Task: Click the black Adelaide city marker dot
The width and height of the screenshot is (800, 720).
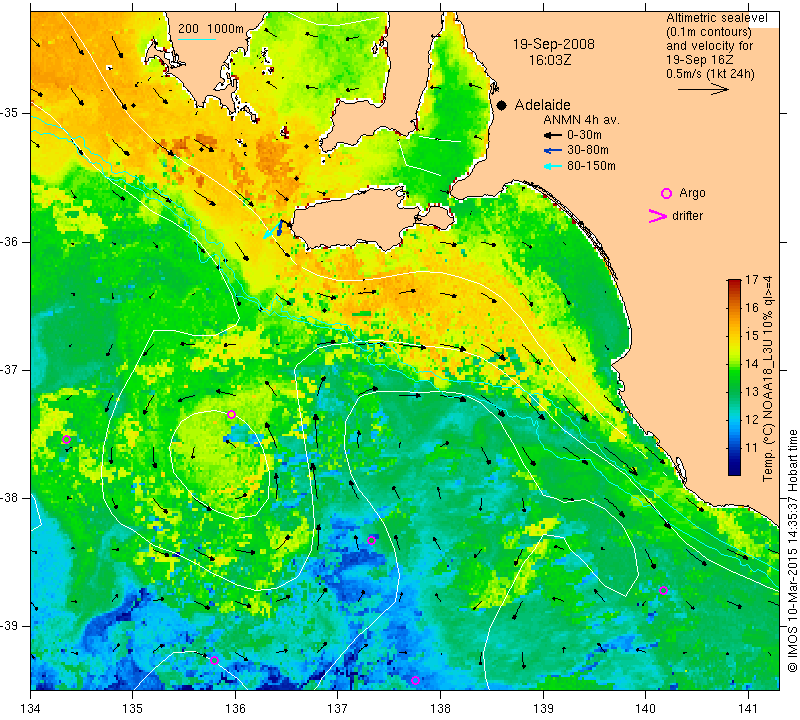Action: 502,105
